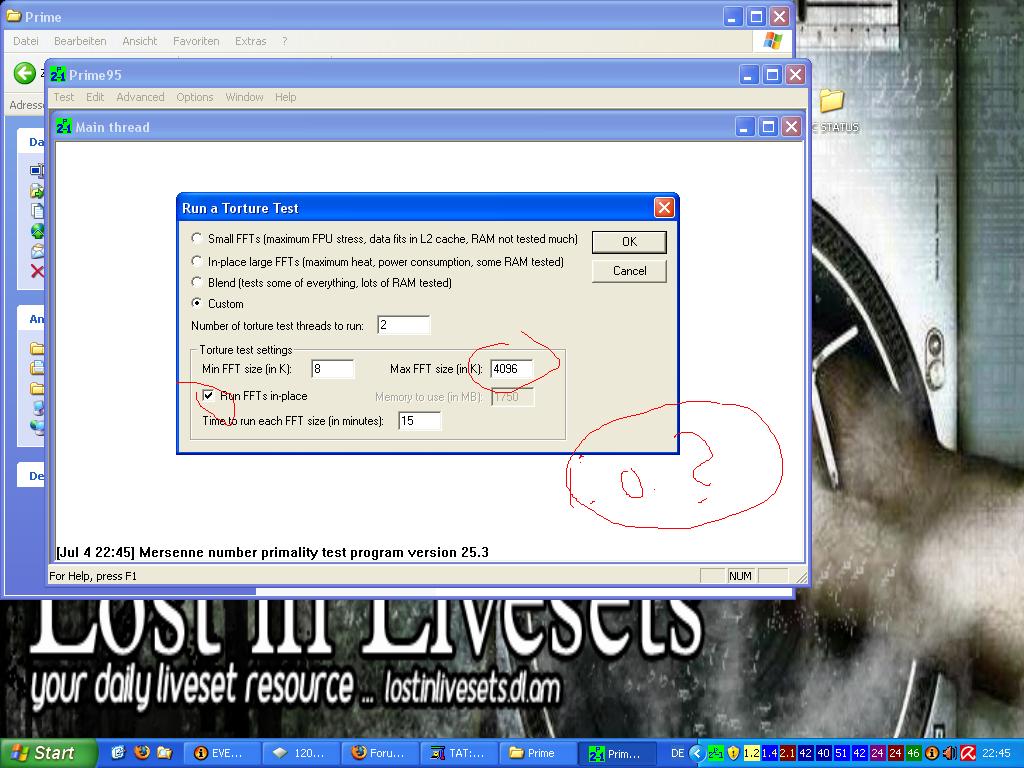Launch Firefox from quick launch
Viewport: 1024px width, 768px height.
[x=141, y=753]
